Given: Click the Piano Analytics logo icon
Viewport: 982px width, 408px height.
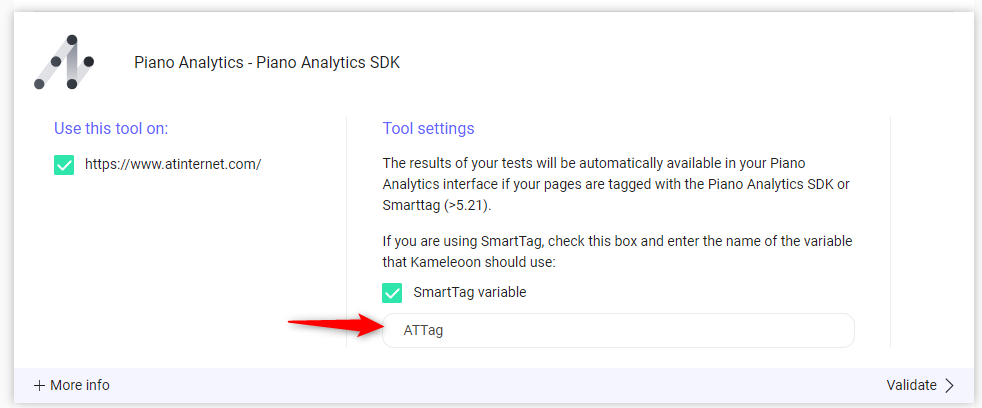Looking at the screenshot, I should pyautogui.click(x=64, y=62).
